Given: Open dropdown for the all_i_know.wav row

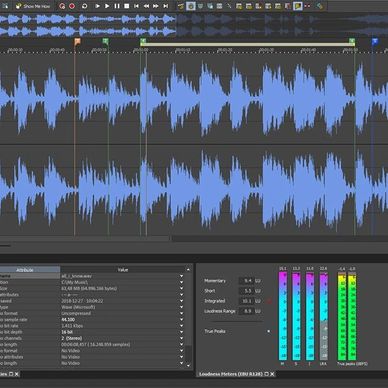Looking at the screenshot, I should pyautogui.click(x=181, y=276).
